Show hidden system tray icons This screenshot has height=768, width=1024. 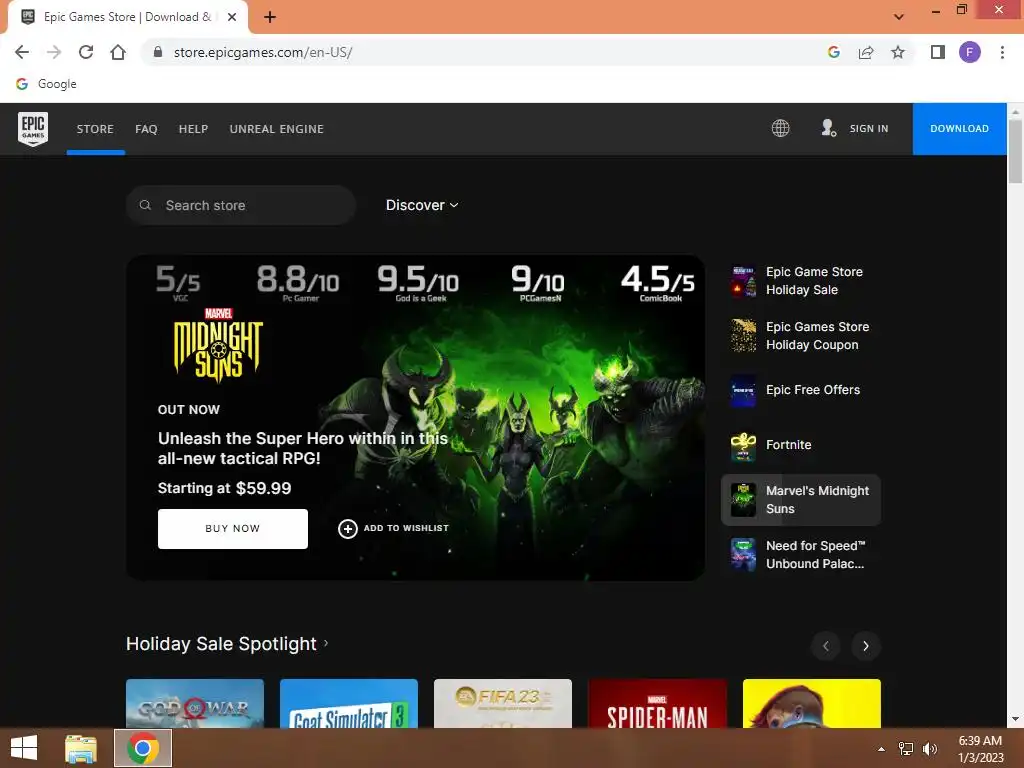882,749
